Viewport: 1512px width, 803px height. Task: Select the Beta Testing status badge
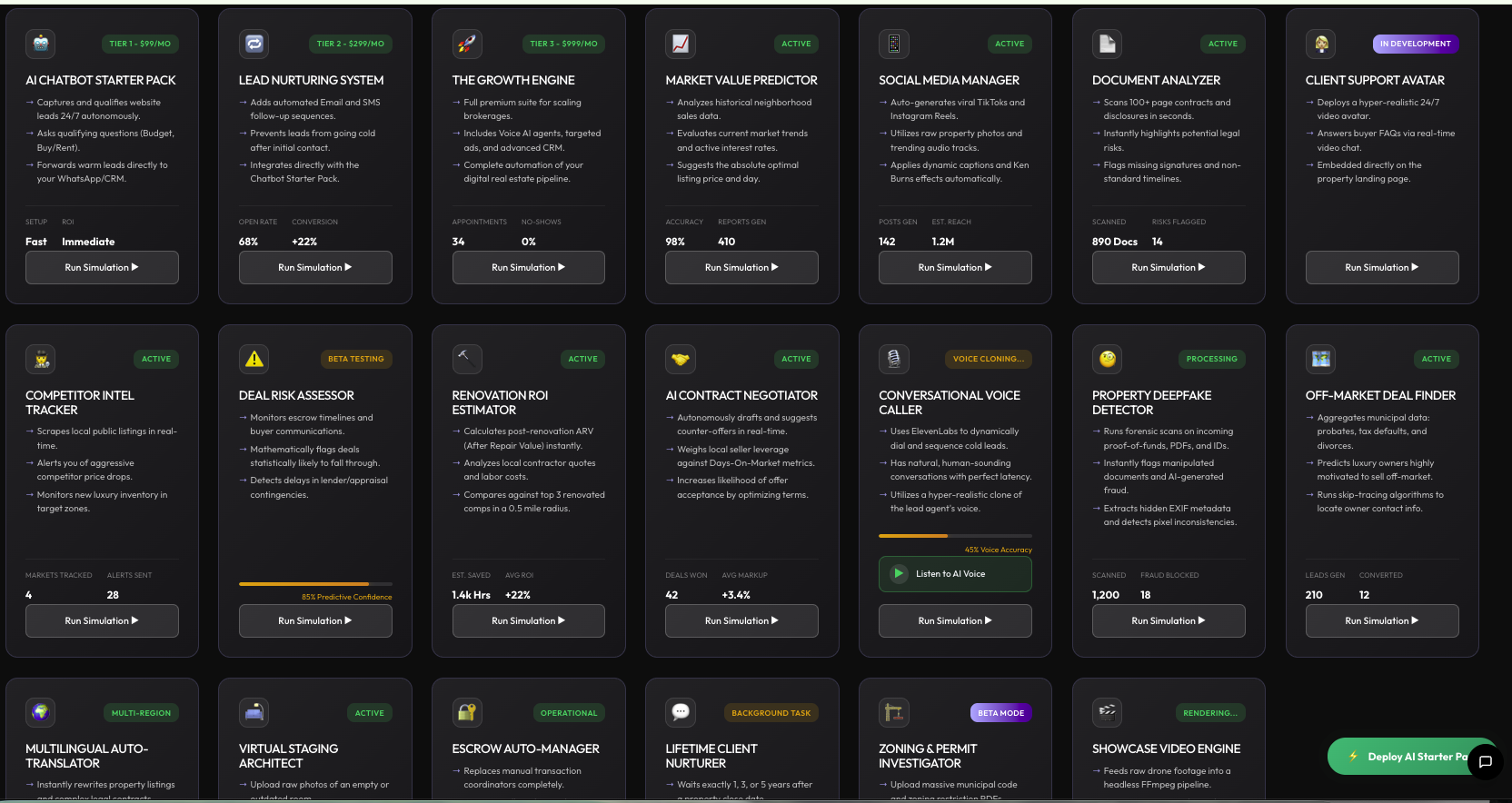pos(355,359)
